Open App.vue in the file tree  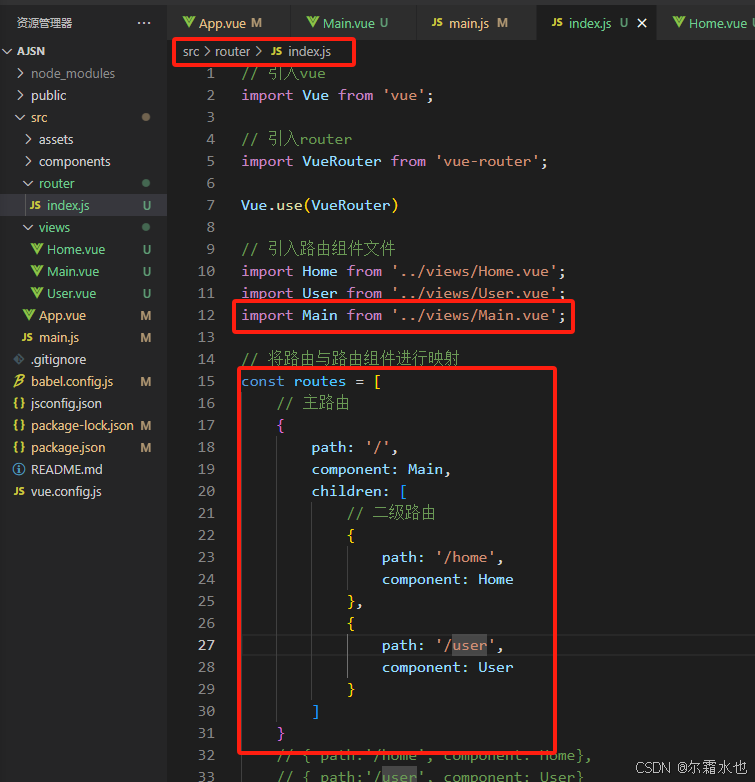coord(83,315)
